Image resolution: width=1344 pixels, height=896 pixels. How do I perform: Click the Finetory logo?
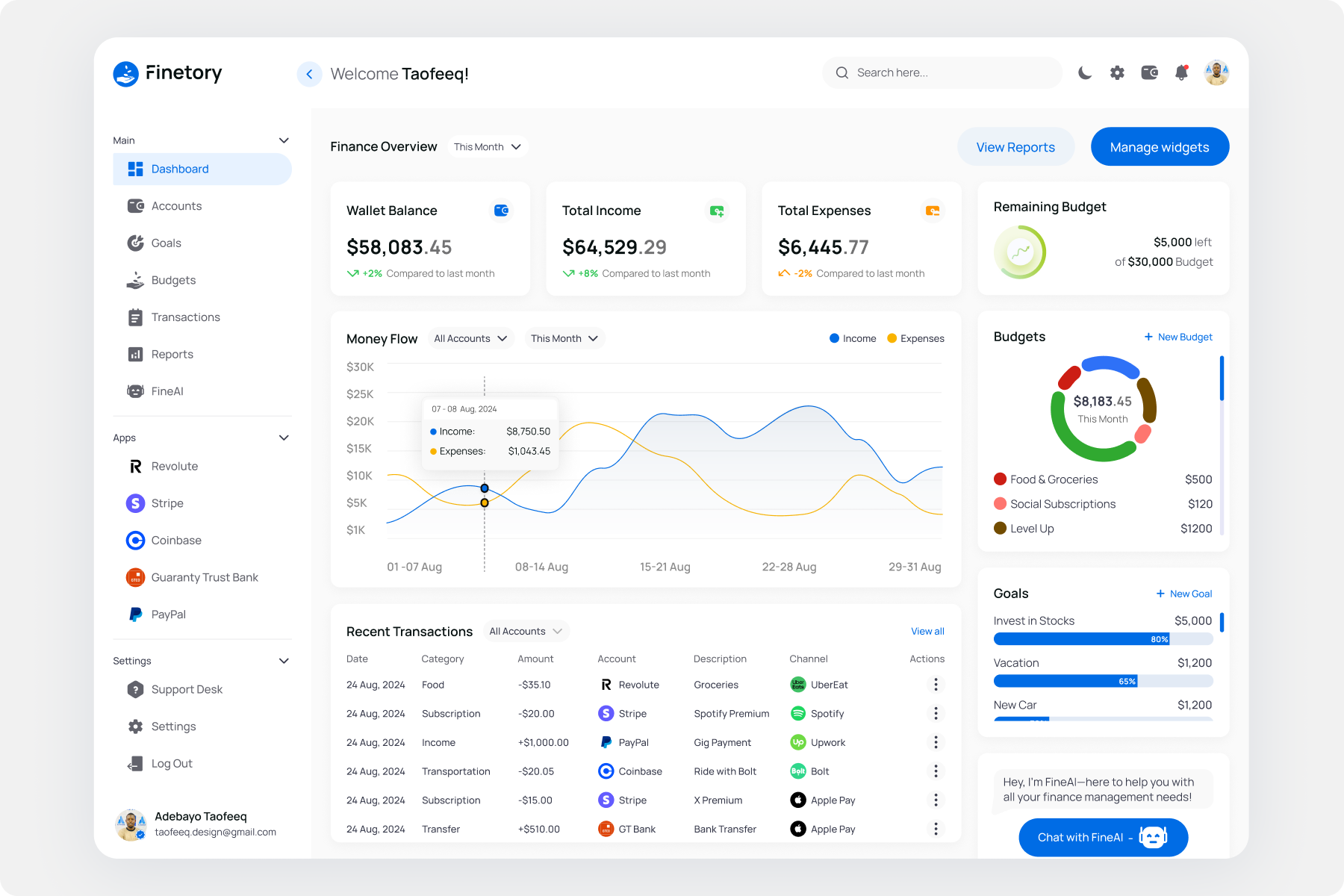[x=168, y=73]
